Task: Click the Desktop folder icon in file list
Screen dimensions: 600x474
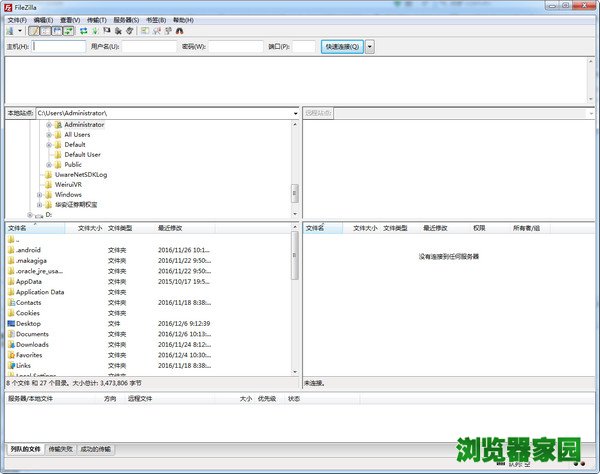Action: click(x=11, y=323)
